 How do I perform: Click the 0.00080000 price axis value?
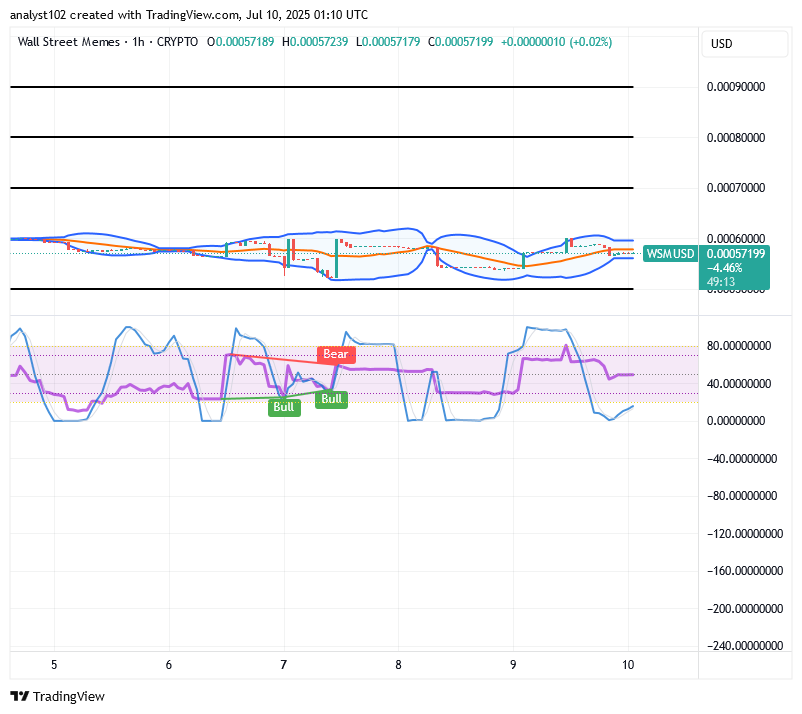coord(736,138)
